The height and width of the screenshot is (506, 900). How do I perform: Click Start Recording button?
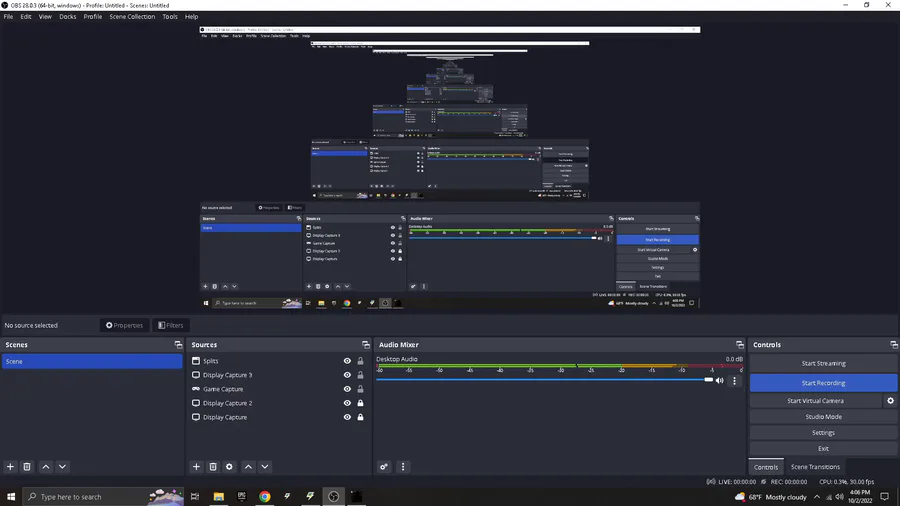[823, 383]
